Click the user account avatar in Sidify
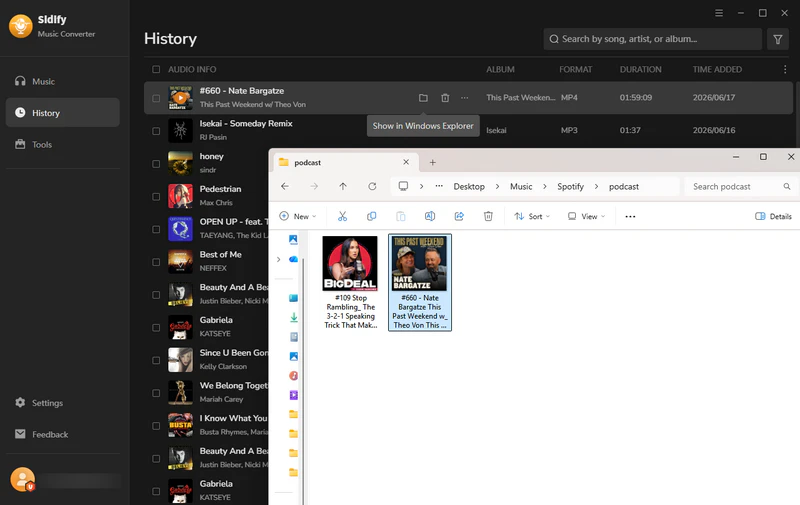 coord(22,479)
